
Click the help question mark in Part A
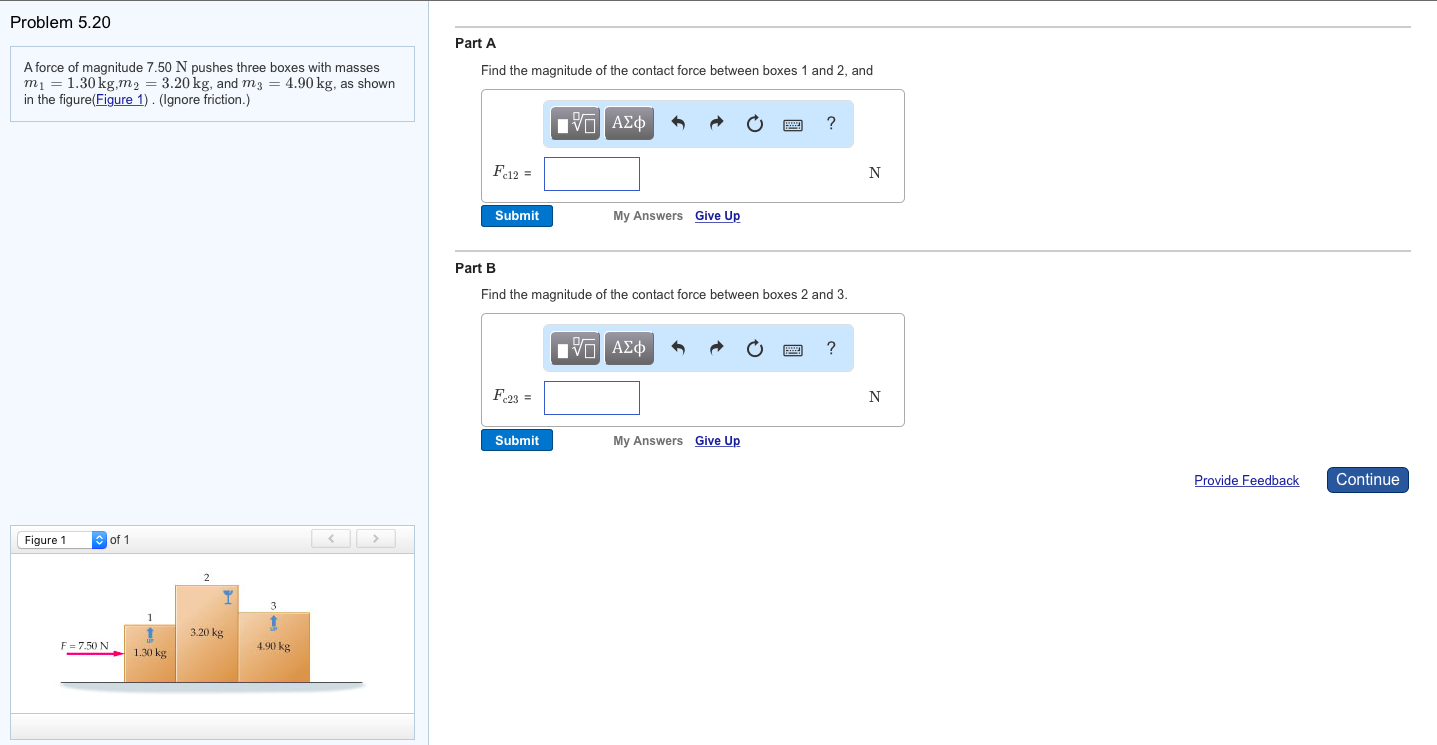point(831,124)
